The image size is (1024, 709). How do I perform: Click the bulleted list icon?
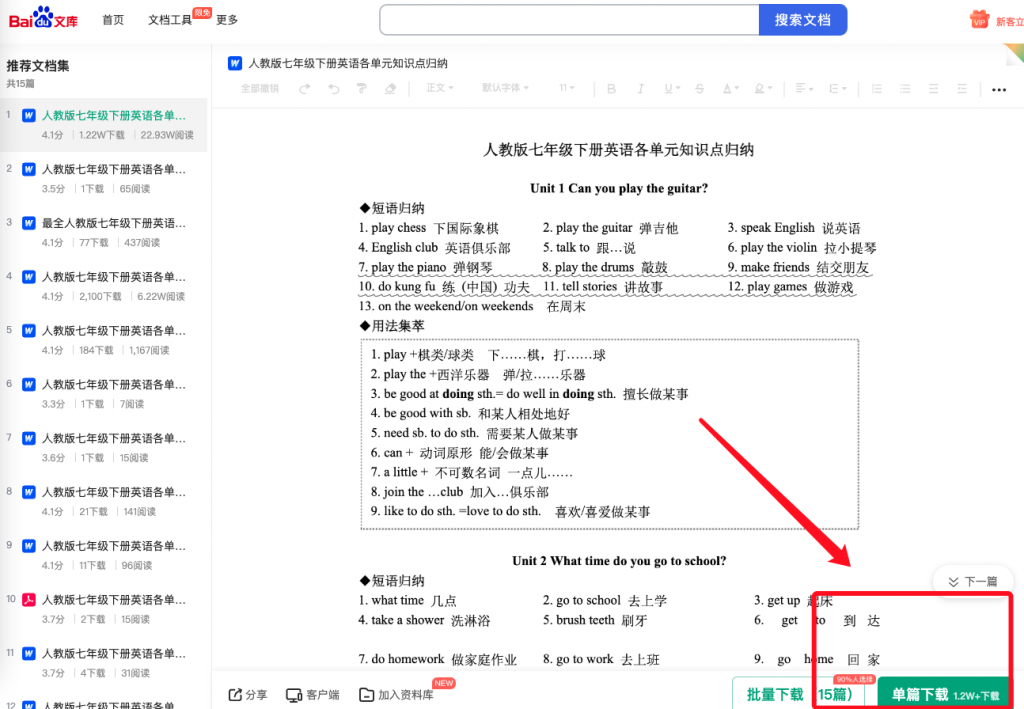904,88
